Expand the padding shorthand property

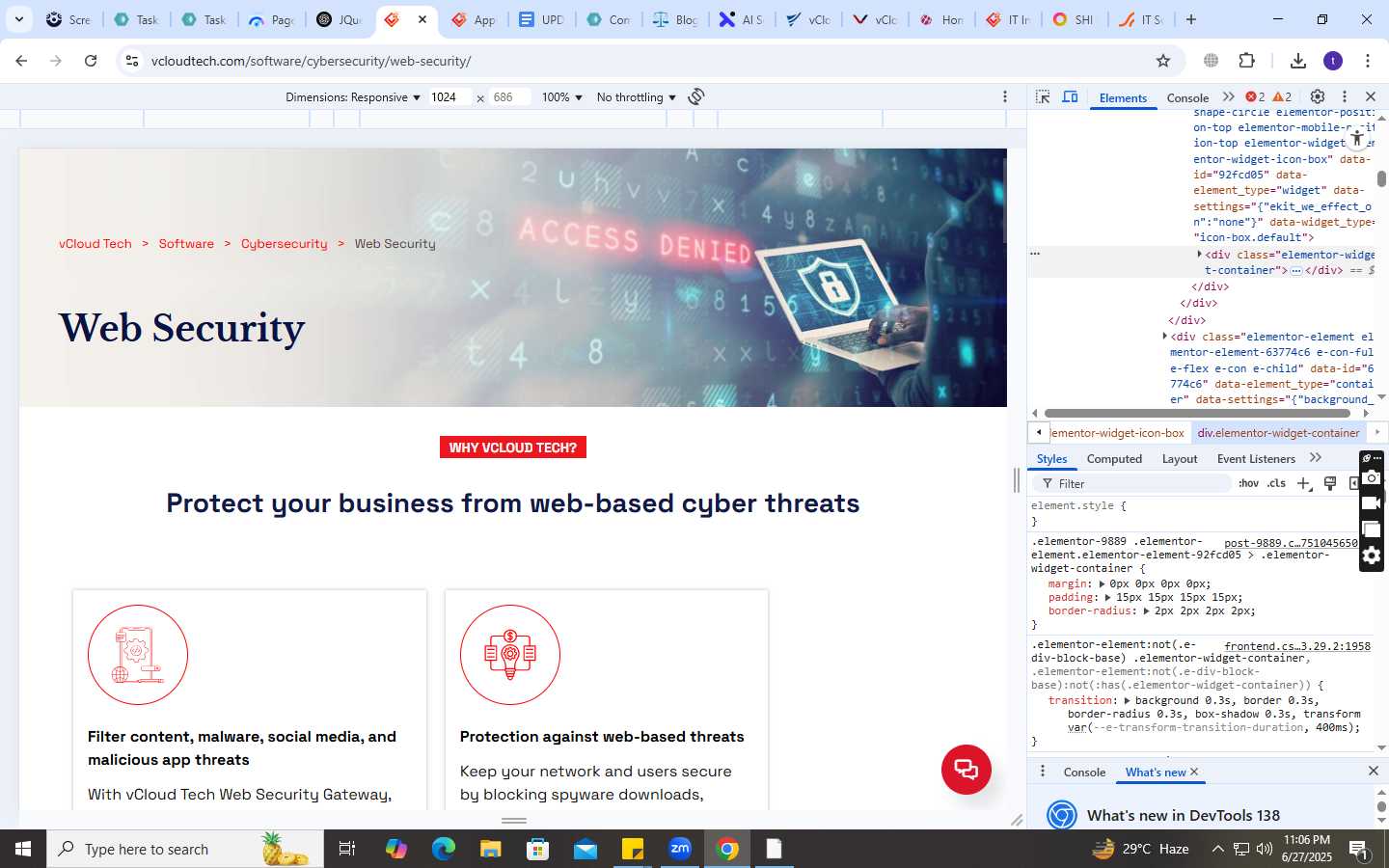1108,597
